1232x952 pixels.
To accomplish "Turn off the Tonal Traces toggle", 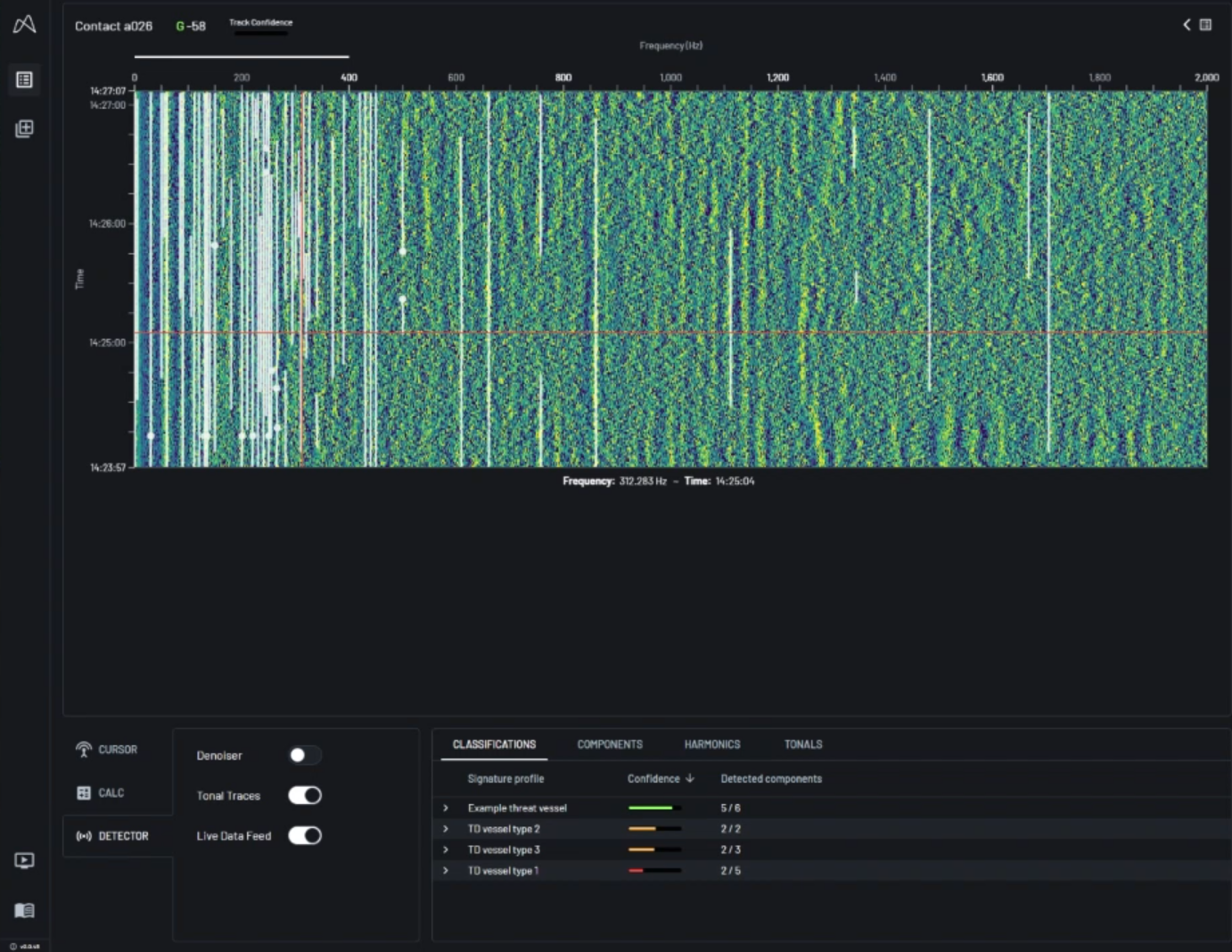I will (304, 795).
